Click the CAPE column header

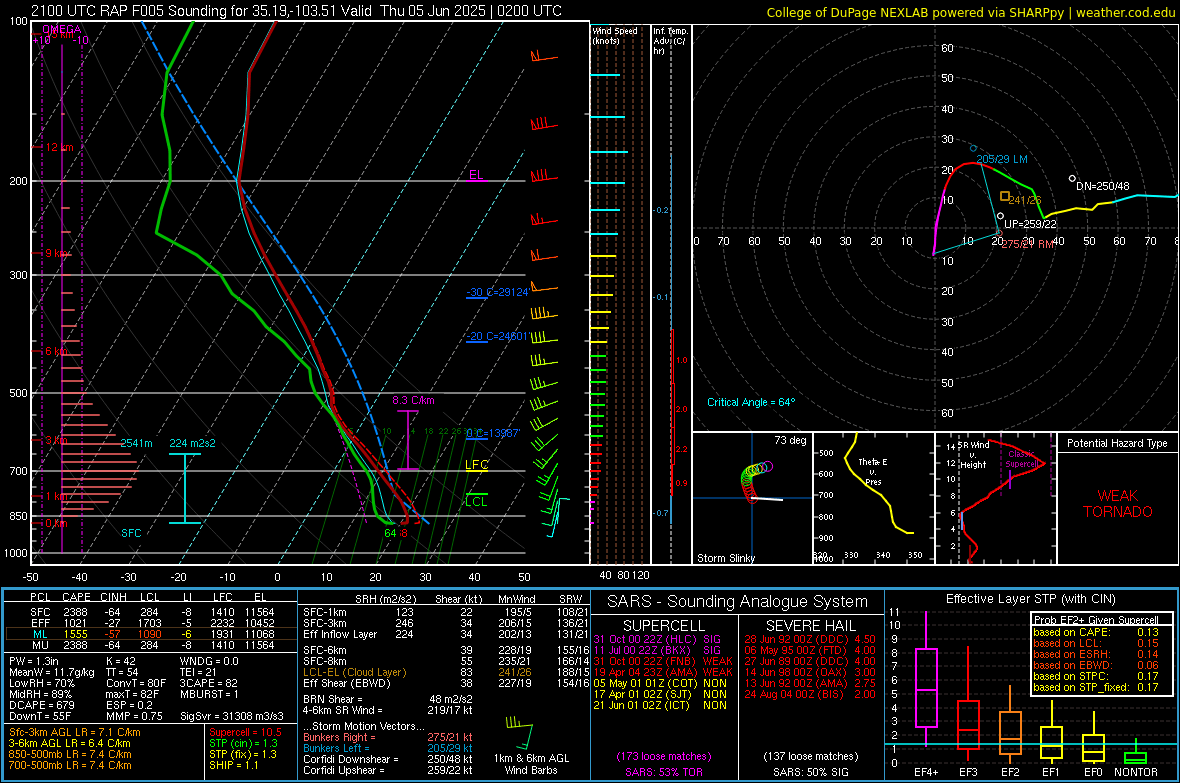click(76, 598)
